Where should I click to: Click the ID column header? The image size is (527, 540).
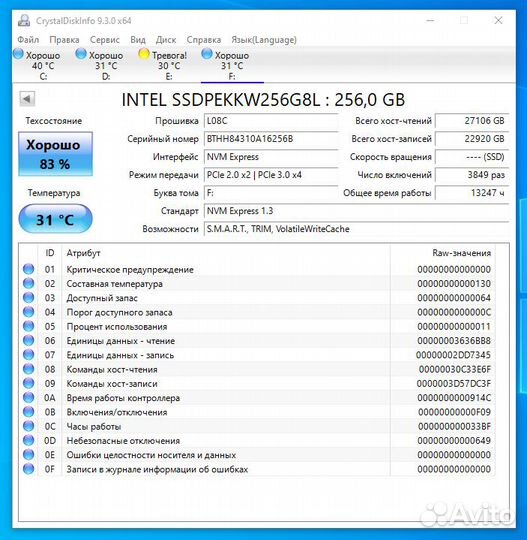pos(50,253)
